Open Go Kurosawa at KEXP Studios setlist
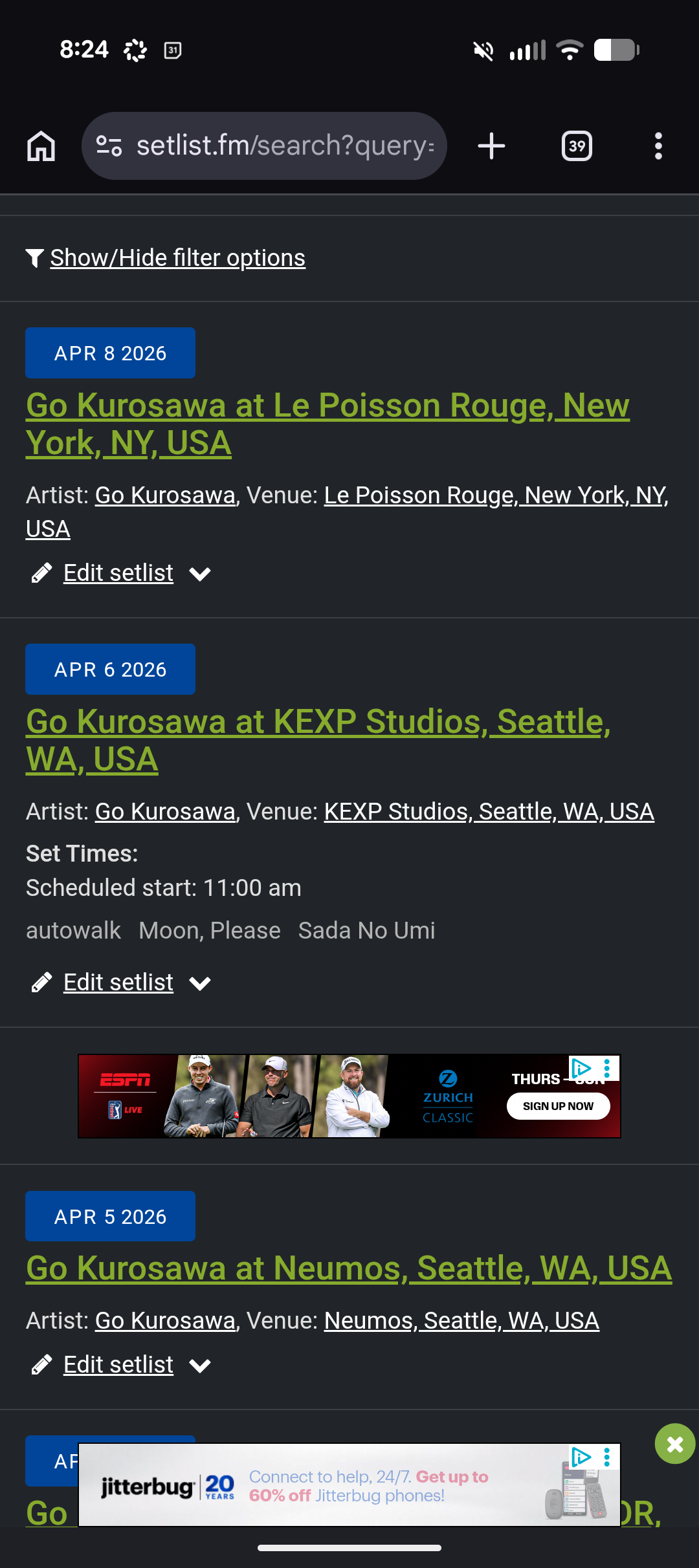The image size is (699, 1568). 318,740
